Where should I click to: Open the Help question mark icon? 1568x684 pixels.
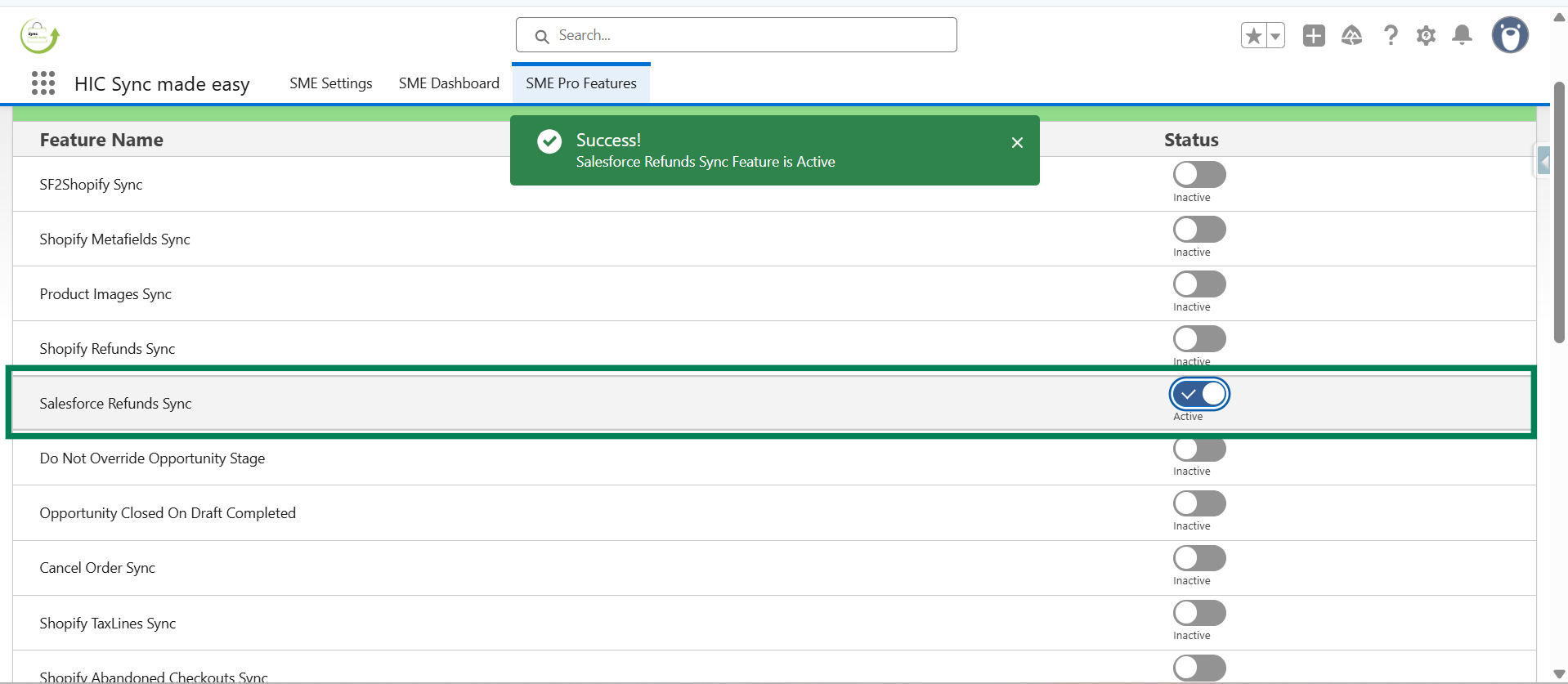tap(1390, 36)
